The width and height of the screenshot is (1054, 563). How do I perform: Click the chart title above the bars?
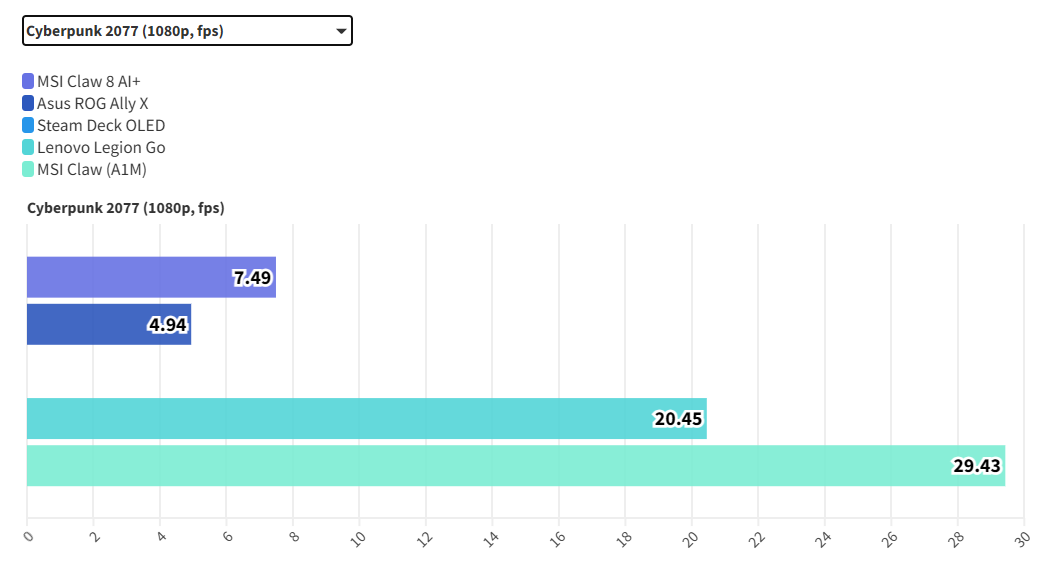125,208
